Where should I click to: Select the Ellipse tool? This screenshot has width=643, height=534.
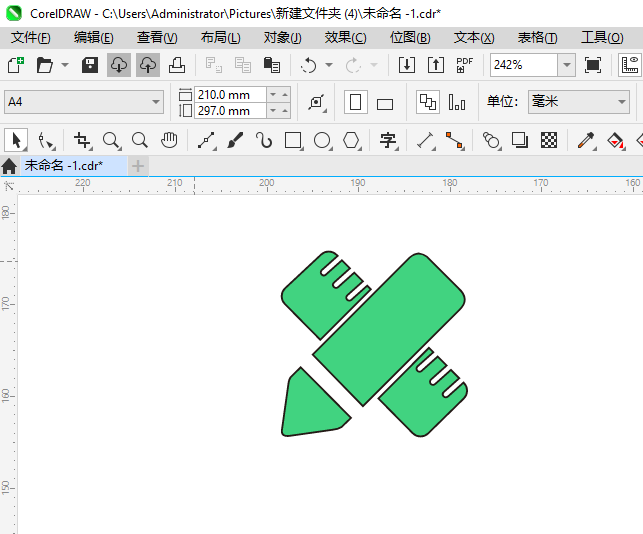[322, 140]
